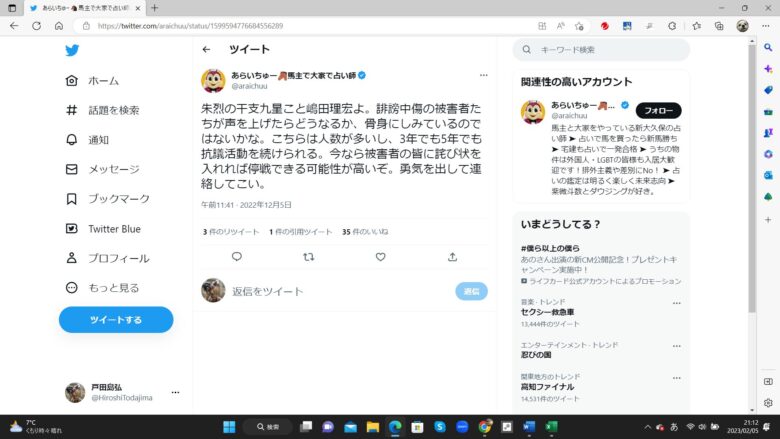Open 通知 notifications
The height and width of the screenshot is (439, 780).
pyautogui.click(x=87, y=140)
